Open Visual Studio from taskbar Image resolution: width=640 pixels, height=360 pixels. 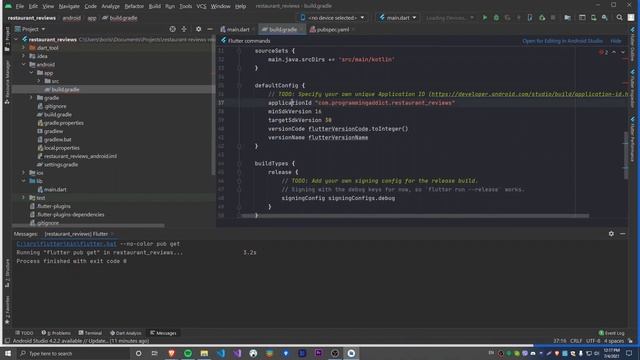pos(237,353)
